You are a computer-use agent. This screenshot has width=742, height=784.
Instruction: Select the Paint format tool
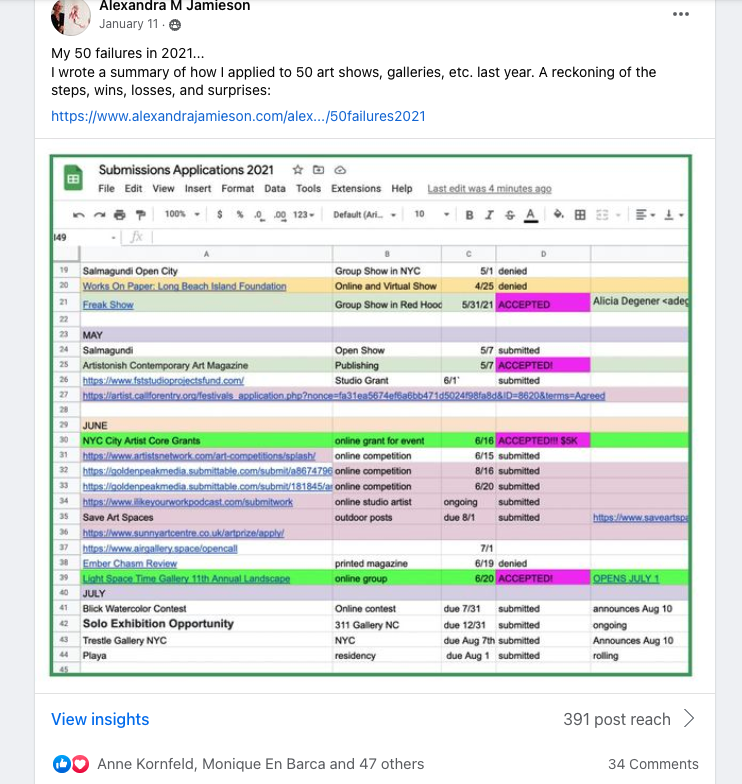click(x=140, y=215)
